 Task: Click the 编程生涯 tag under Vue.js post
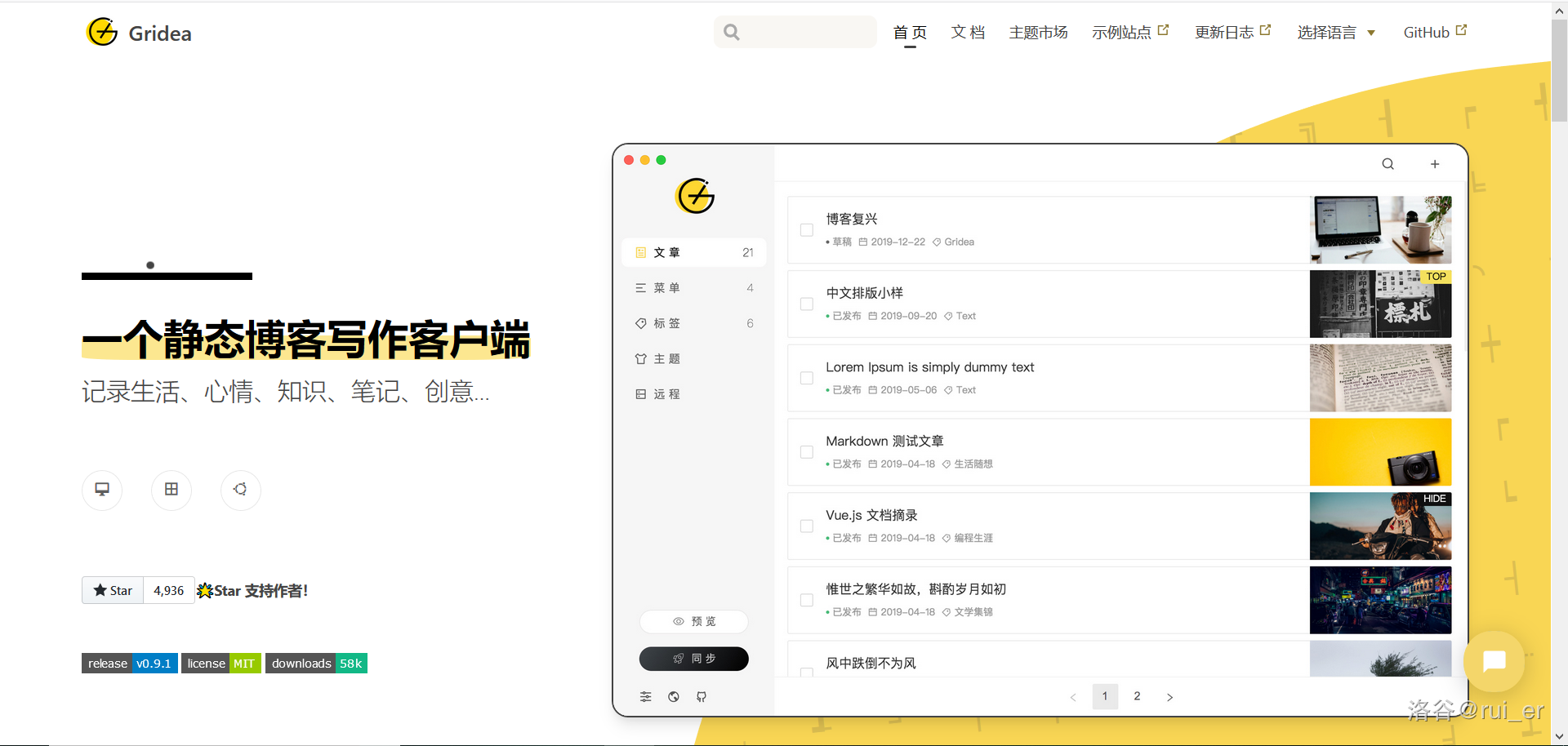tap(968, 539)
